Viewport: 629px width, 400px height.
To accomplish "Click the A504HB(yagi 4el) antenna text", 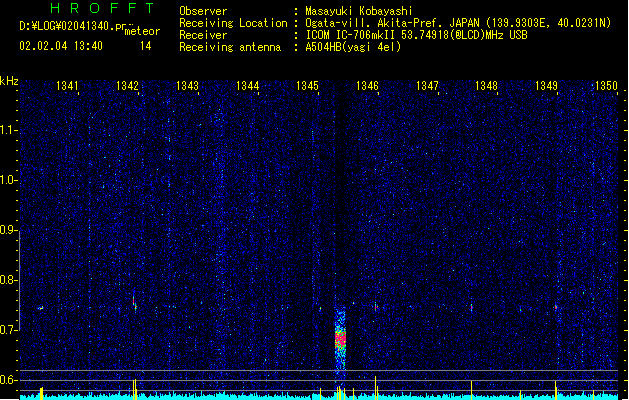I will (353, 47).
